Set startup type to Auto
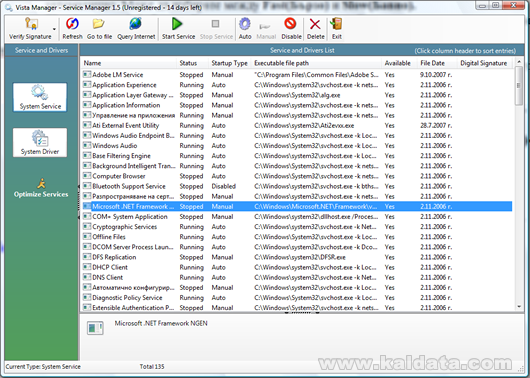This screenshot has height=378, width=530. coord(245,28)
